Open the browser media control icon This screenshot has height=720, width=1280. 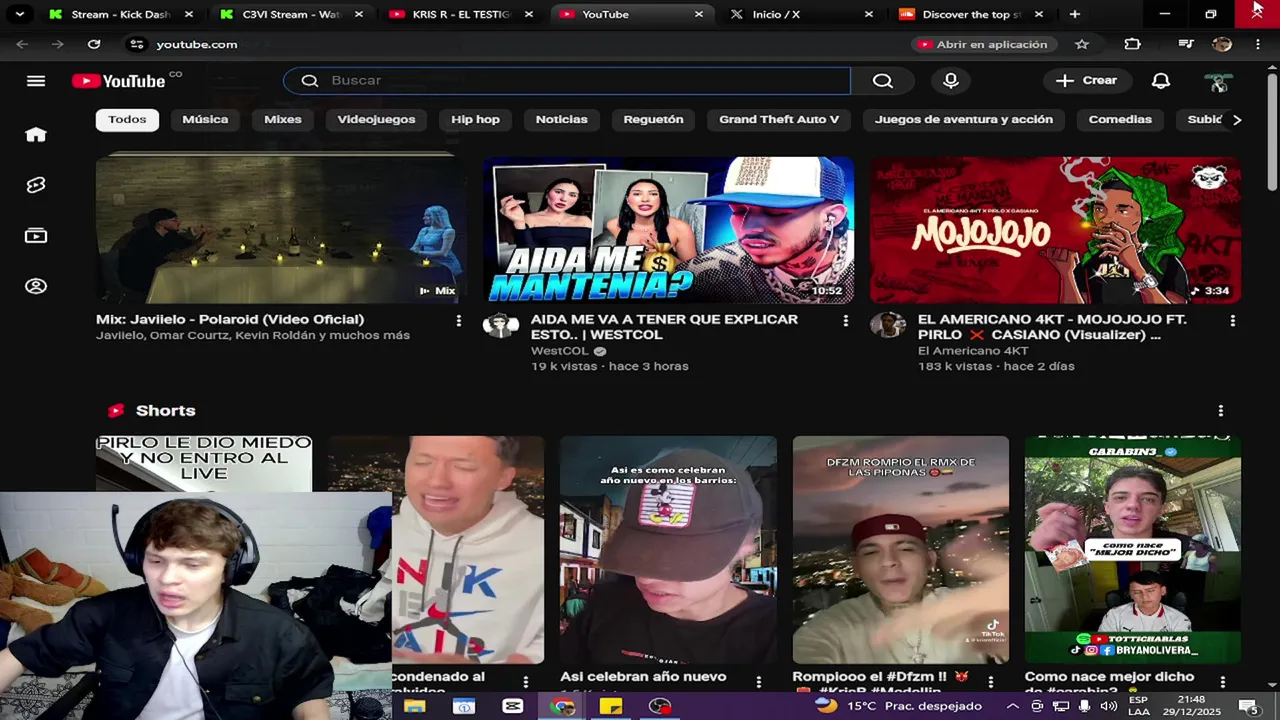tap(1186, 44)
